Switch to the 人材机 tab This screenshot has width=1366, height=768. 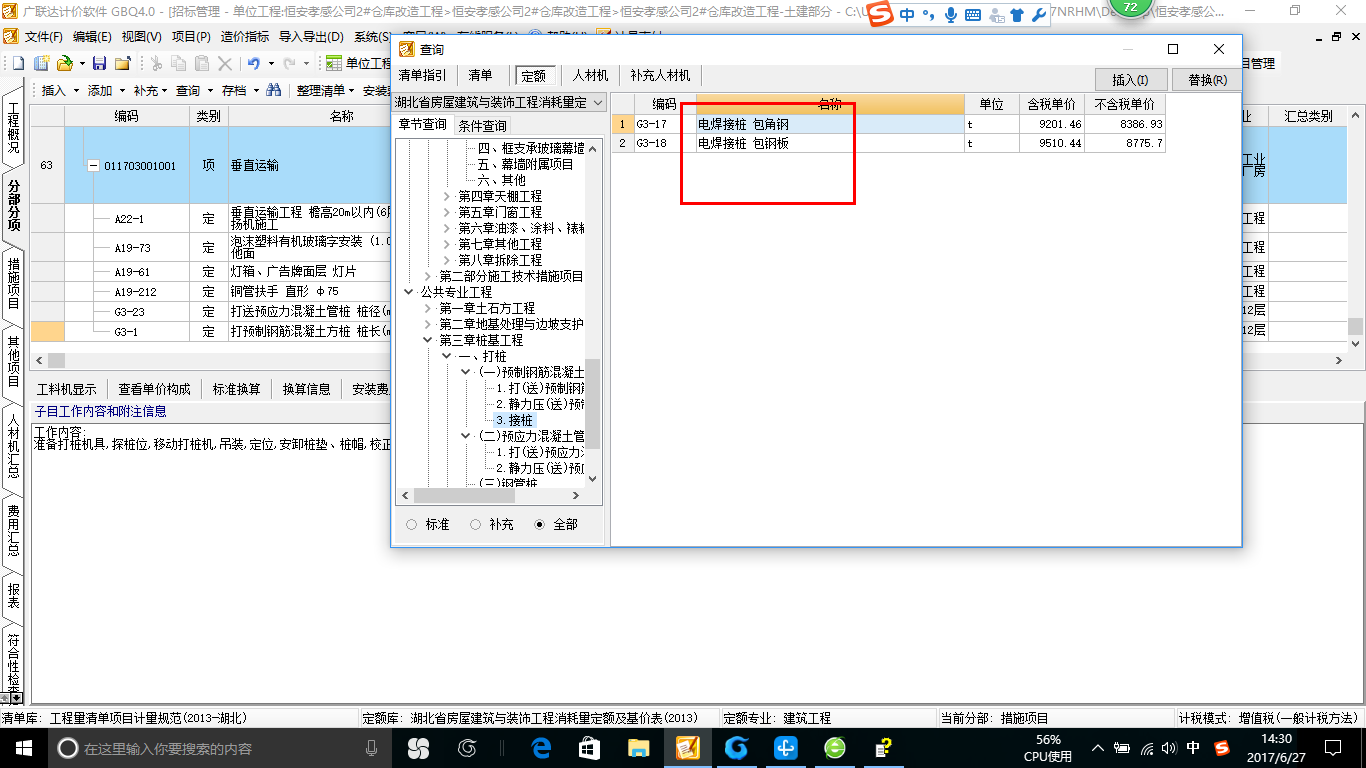point(590,76)
